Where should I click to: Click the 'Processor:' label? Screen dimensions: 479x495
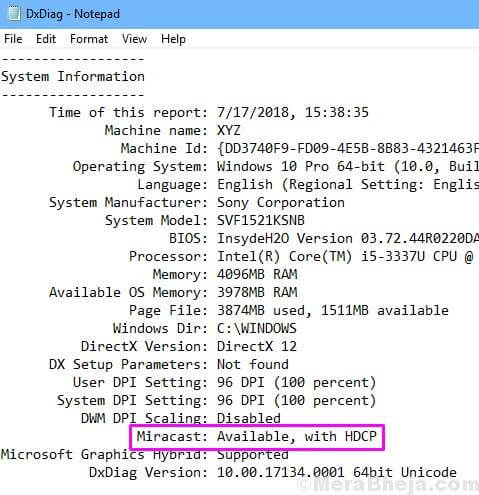click(168, 257)
